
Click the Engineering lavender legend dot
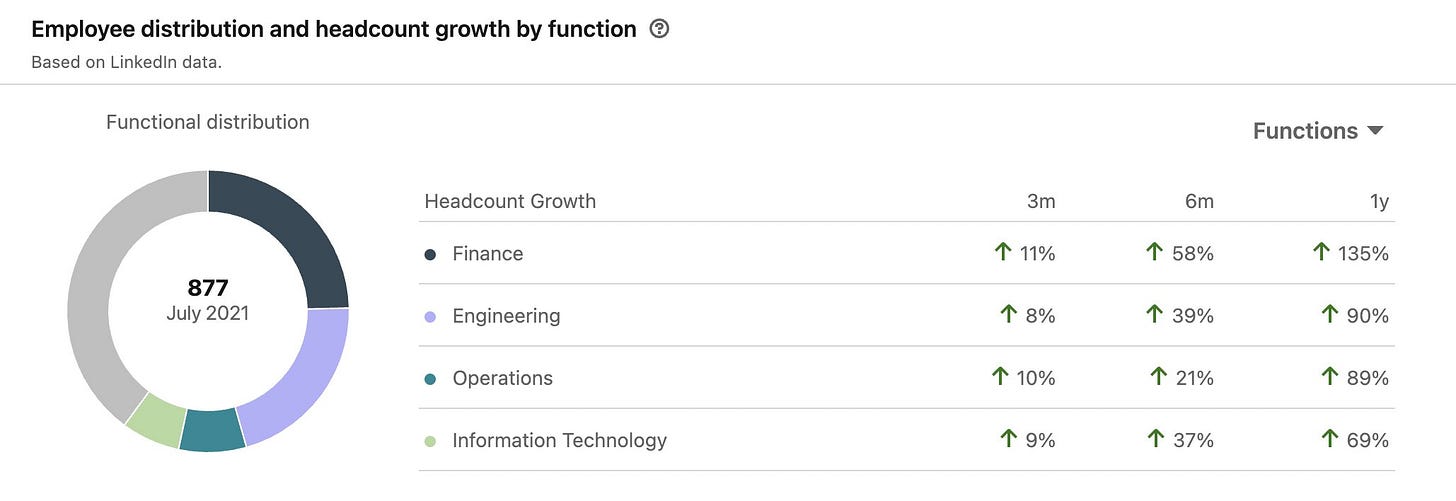coord(430,316)
